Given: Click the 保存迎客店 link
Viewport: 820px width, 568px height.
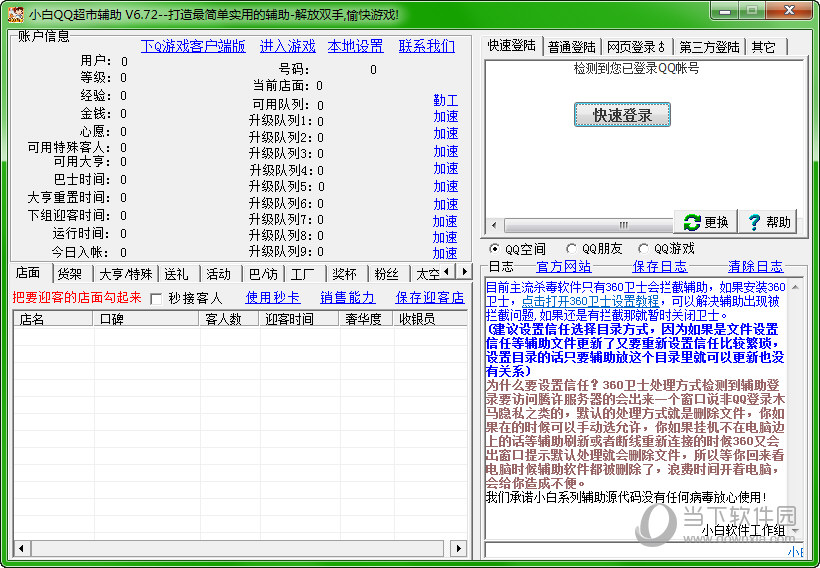Looking at the screenshot, I should point(430,298).
